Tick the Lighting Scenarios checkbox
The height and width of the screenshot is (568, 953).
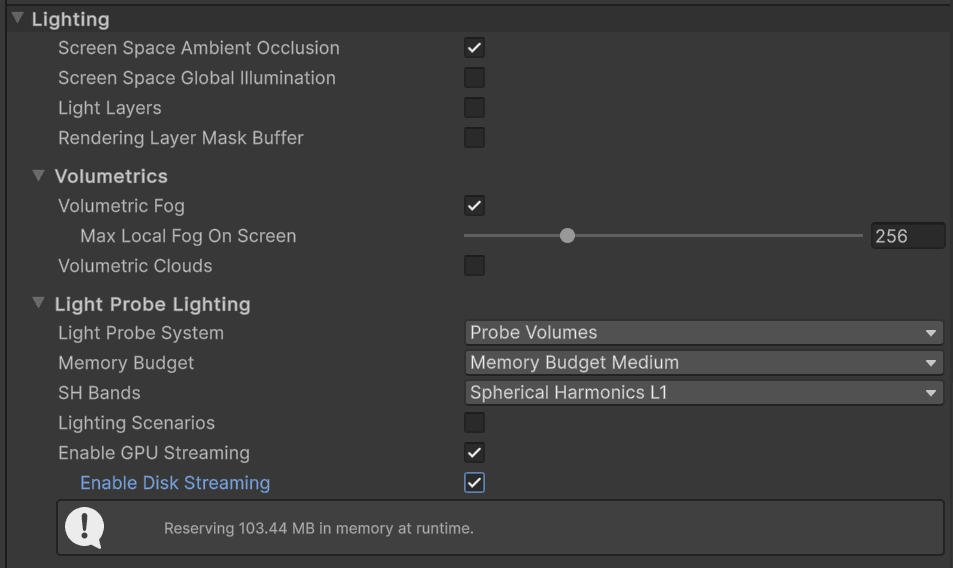474,423
